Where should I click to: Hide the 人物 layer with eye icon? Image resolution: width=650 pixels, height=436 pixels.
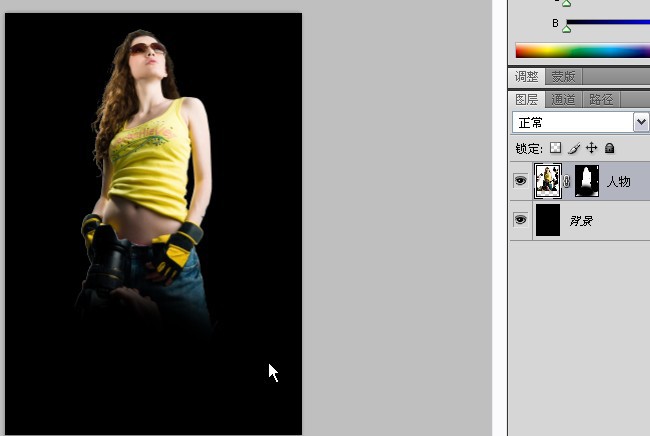521,181
